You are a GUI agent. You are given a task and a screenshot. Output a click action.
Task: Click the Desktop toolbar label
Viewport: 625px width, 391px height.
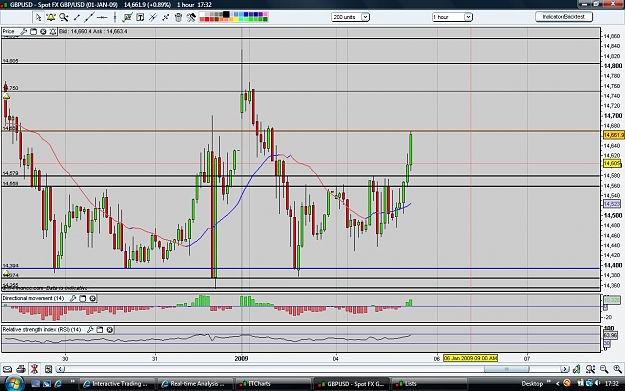tap(532, 384)
